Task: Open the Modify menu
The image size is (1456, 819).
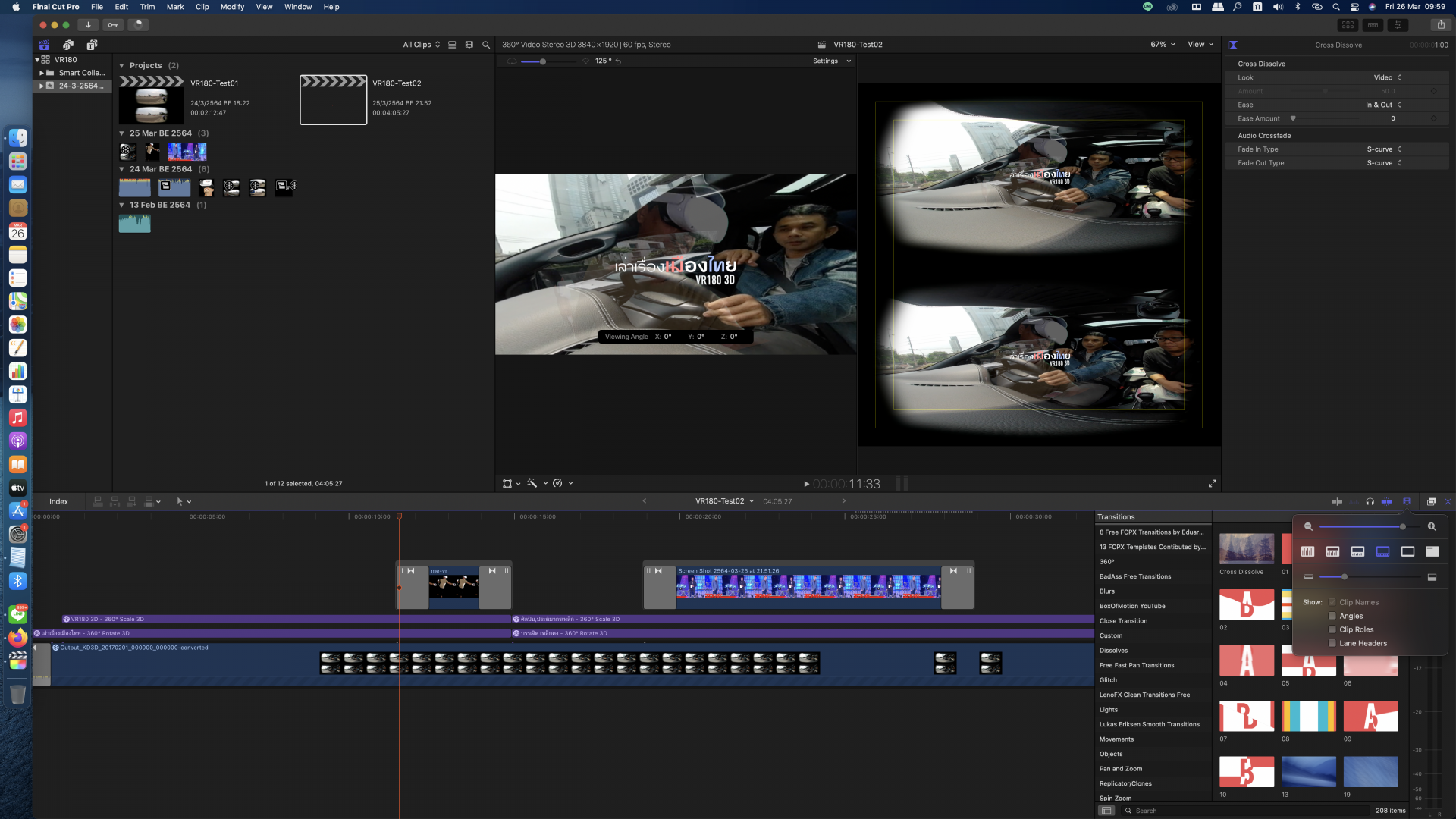Action: click(x=232, y=7)
